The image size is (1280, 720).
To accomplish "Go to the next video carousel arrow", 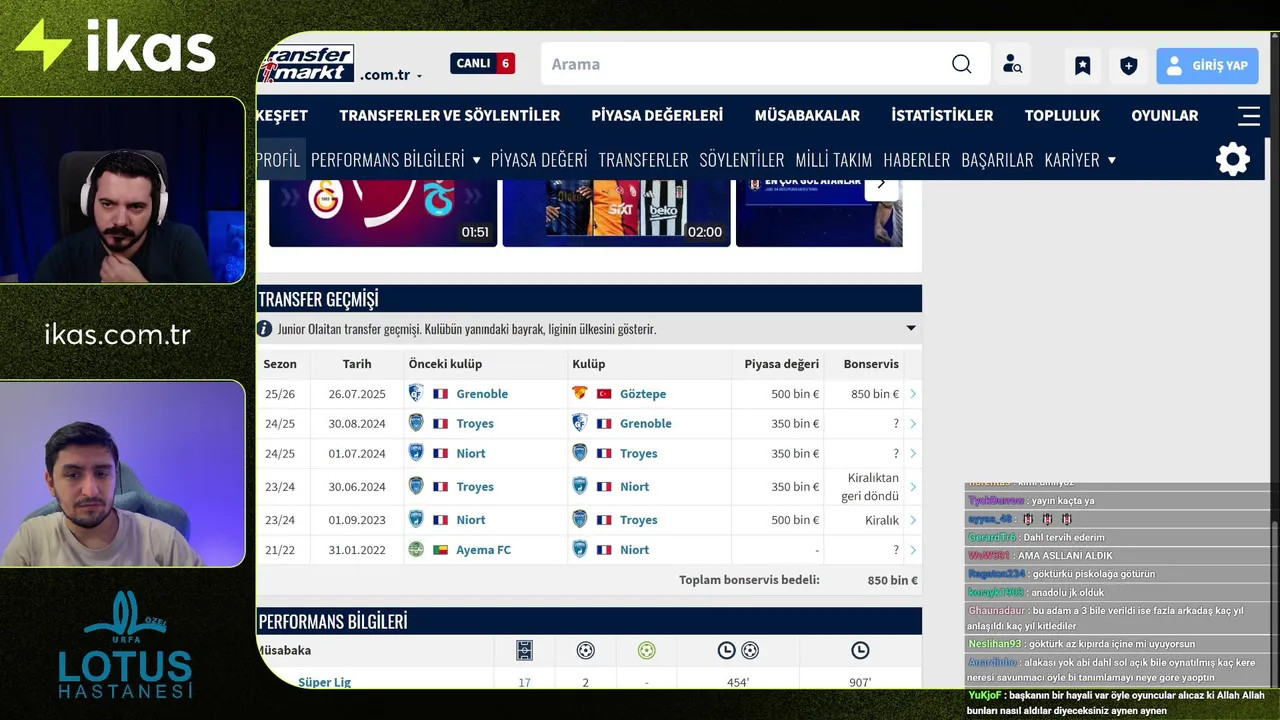I will click(881, 183).
